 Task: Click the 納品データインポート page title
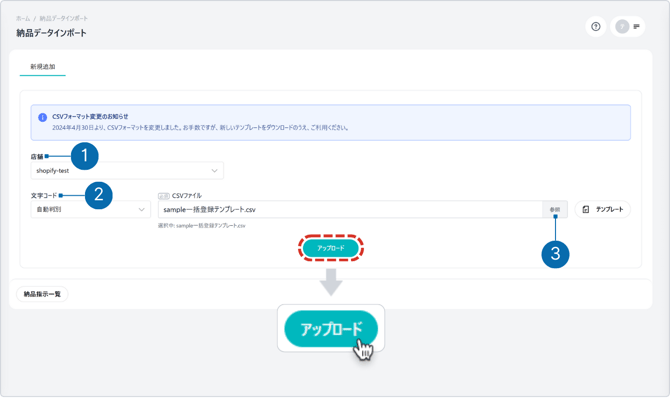[x=51, y=33]
